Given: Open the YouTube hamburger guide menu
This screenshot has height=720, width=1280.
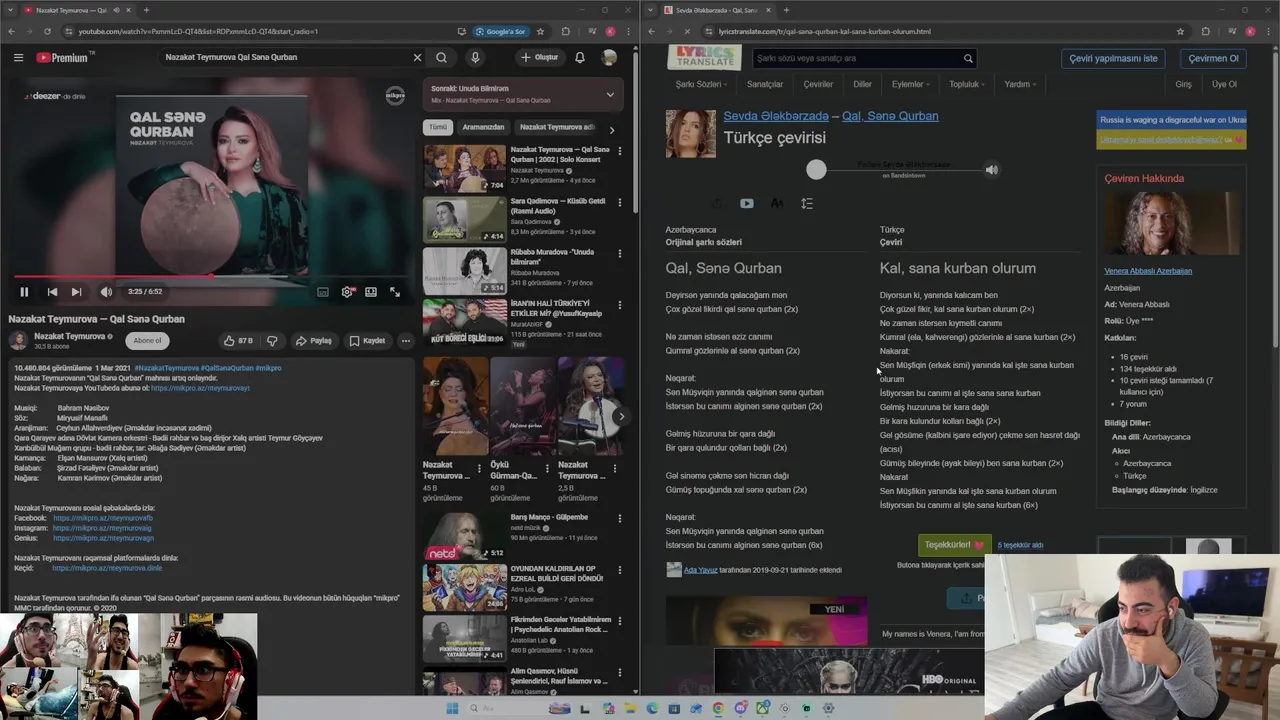Looking at the screenshot, I should pyautogui.click(x=18, y=58).
